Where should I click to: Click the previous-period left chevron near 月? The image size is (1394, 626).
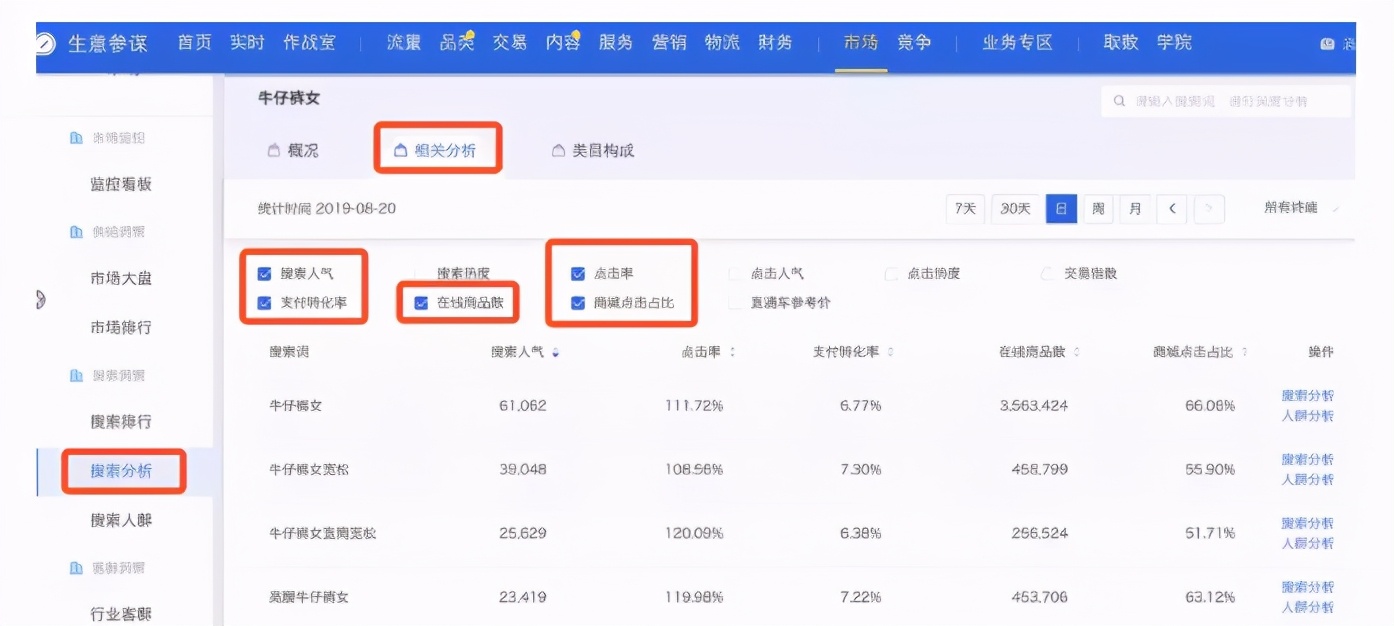click(1171, 209)
